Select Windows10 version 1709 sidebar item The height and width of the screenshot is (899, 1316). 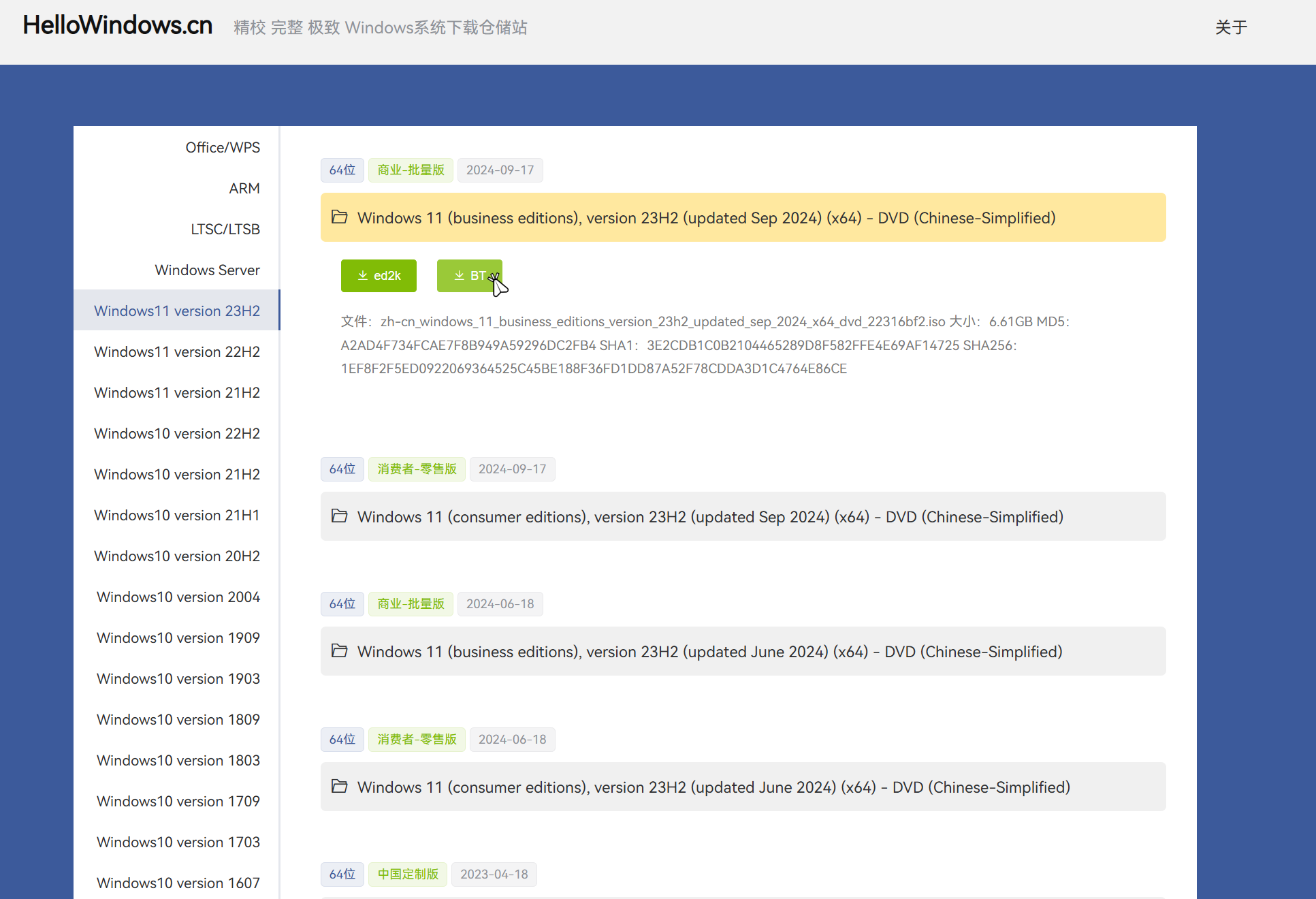pyautogui.click(x=176, y=800)
